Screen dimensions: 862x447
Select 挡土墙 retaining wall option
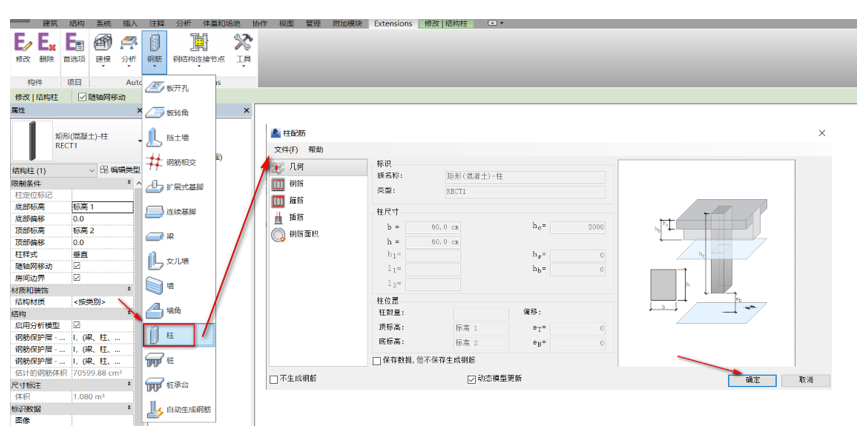(x=174, y=137)
